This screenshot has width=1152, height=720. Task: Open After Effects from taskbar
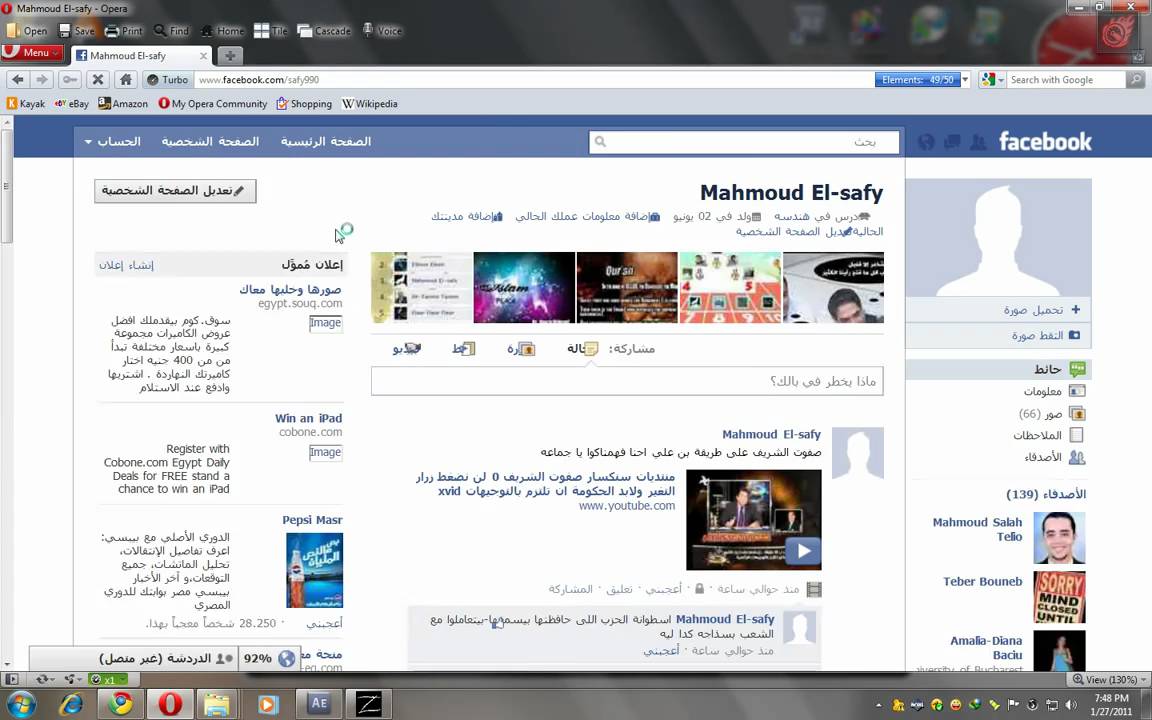(x=318, y=704)
